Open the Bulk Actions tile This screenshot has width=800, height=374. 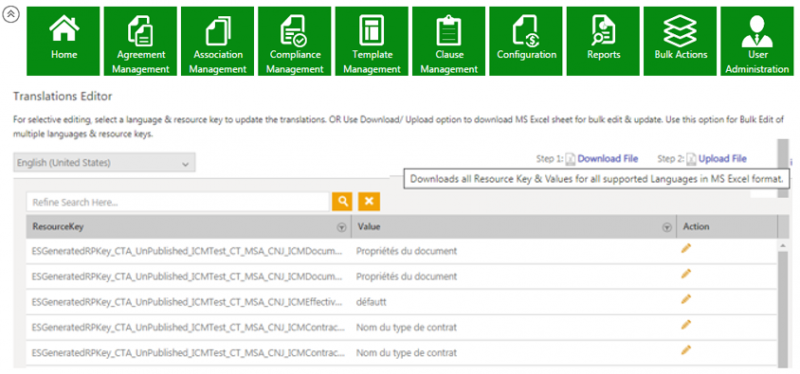coord(680,41)
